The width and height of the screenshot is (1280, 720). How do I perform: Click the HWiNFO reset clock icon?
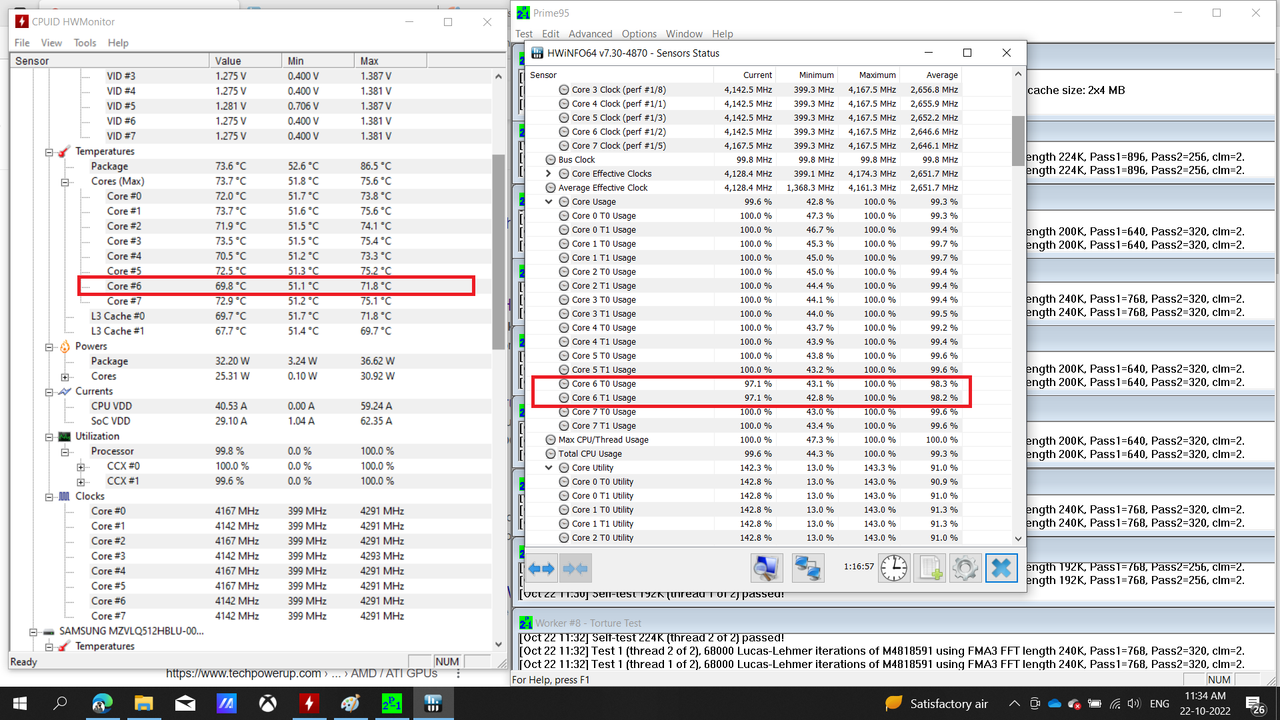[894, 568]
